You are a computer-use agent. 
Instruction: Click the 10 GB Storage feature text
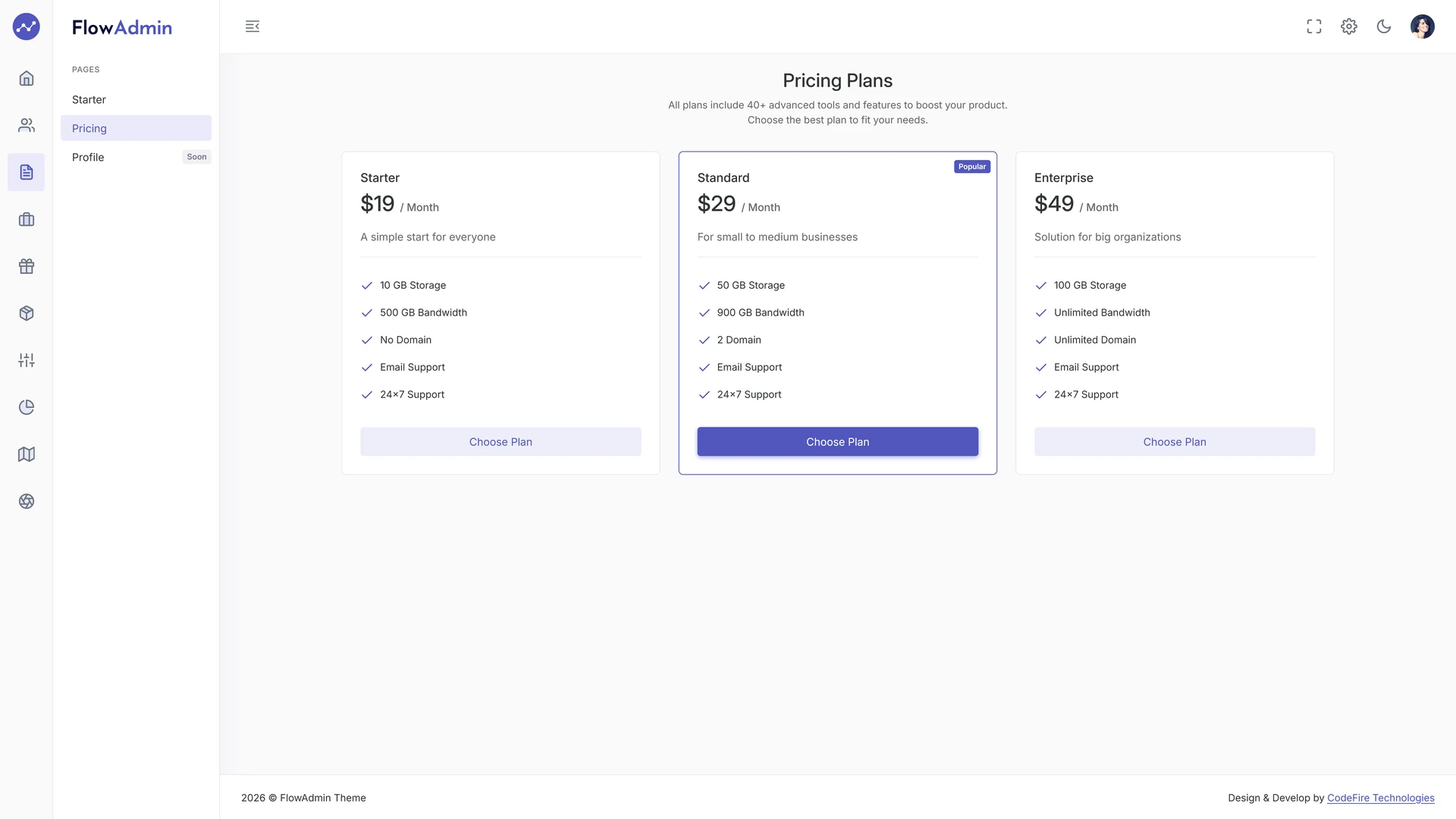[413, 285]
